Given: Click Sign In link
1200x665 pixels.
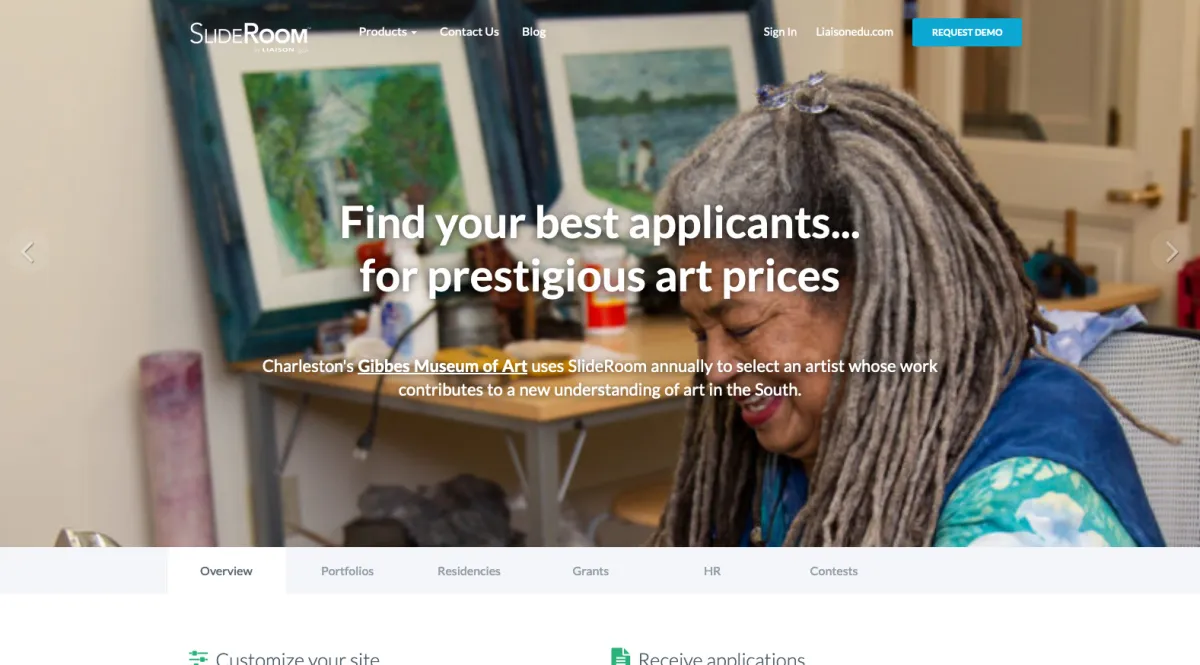Looking at the screenshot, I should click(780, 32).
